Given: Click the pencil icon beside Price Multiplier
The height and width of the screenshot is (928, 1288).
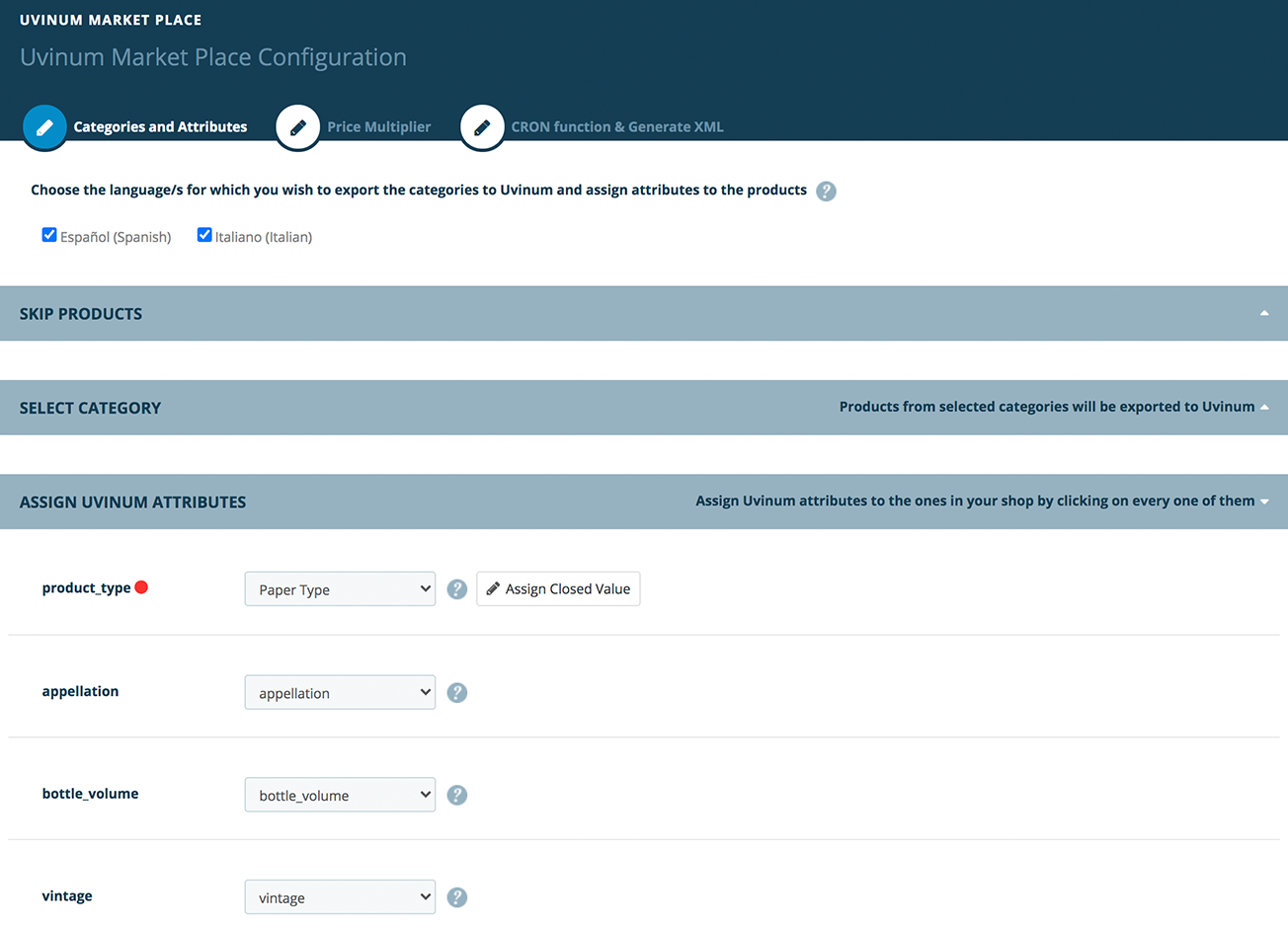Looking at the screenshot, I should (x=297, y=127).
